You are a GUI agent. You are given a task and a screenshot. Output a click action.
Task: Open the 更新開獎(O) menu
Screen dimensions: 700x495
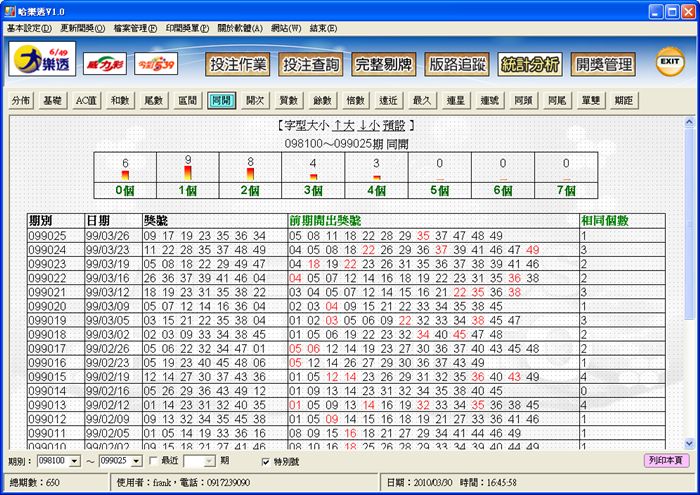click(82, 28)
